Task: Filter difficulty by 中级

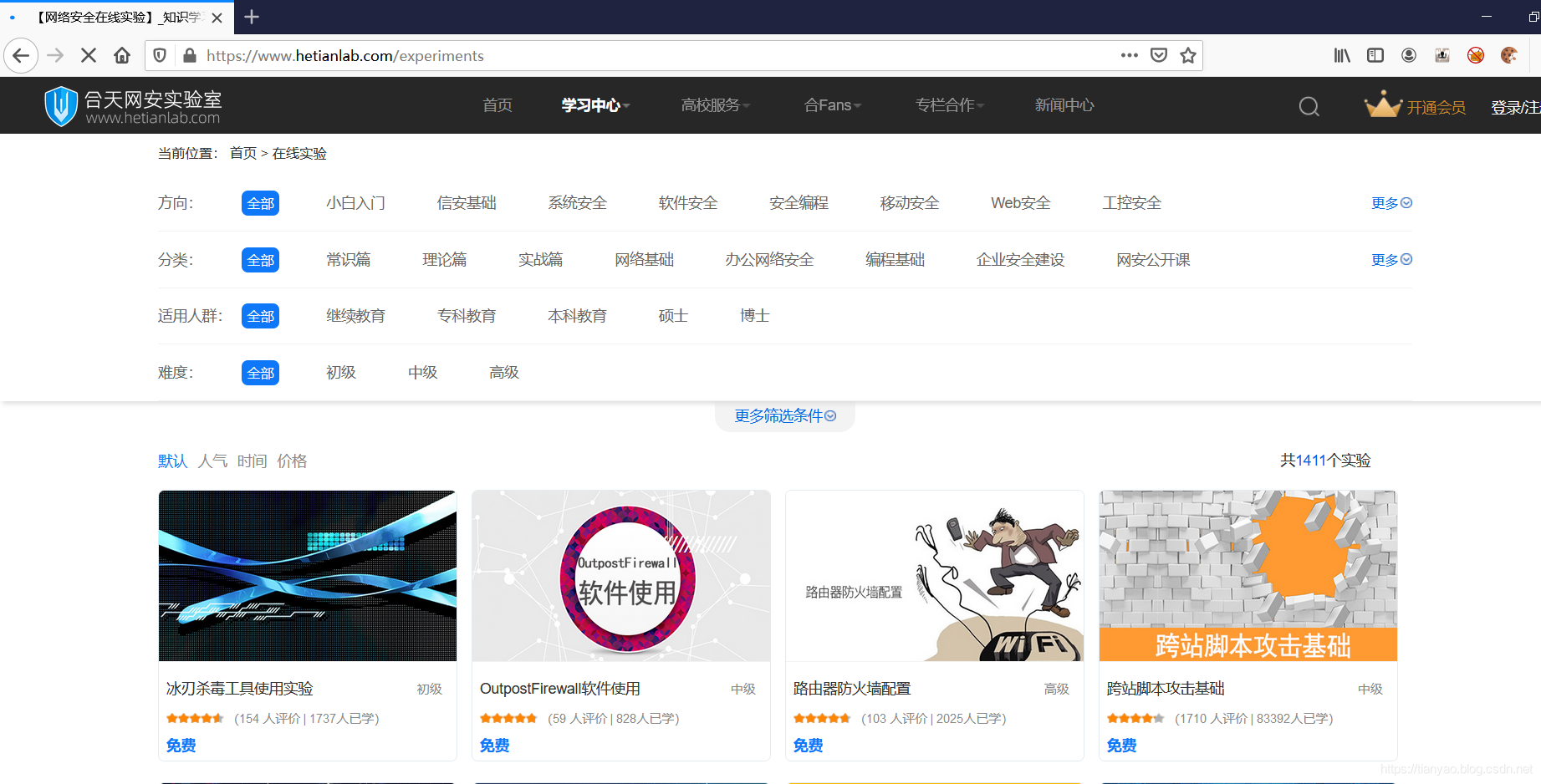Action: 422,373
